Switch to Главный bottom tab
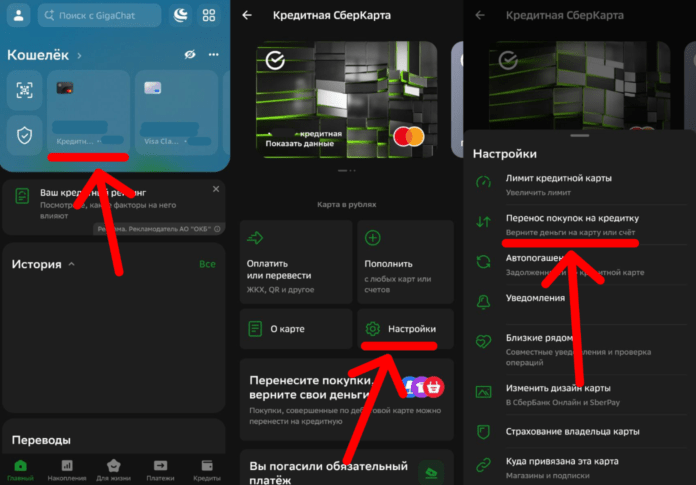 point(20,470)
